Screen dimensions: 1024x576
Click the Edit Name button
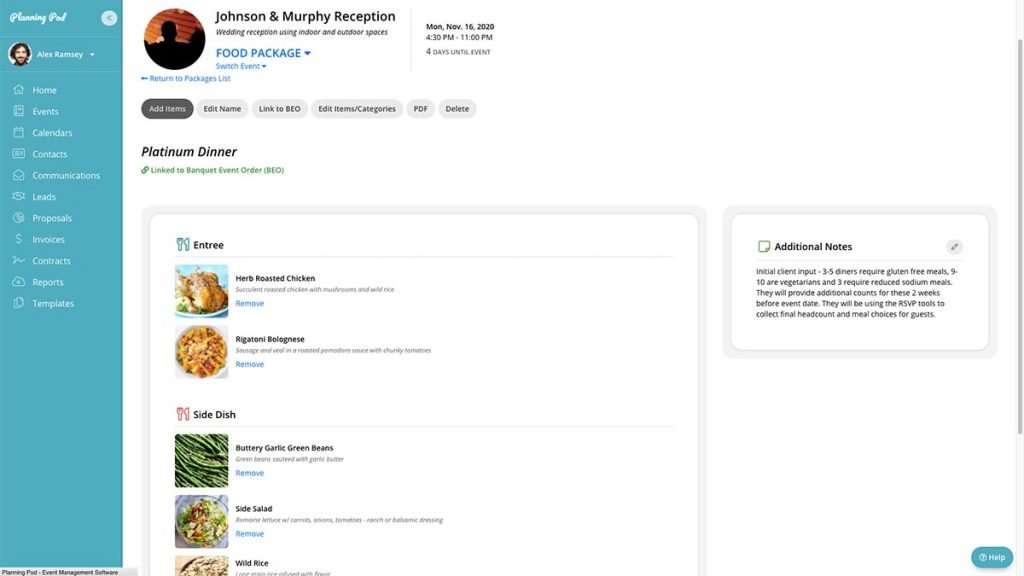pos(222,108)
